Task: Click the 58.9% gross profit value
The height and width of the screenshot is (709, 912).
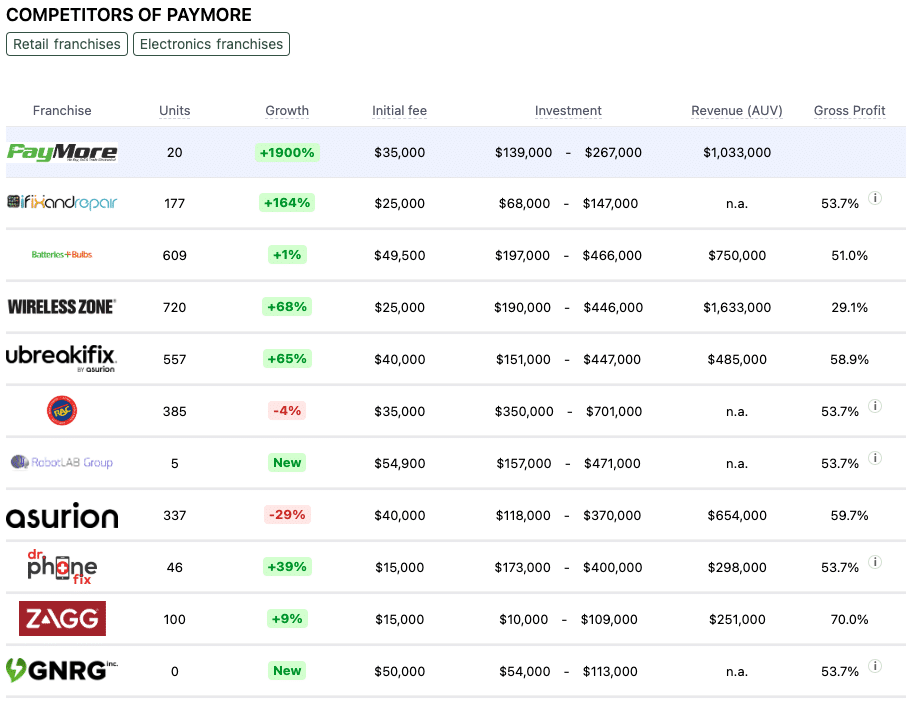Action: click(849, 359)
